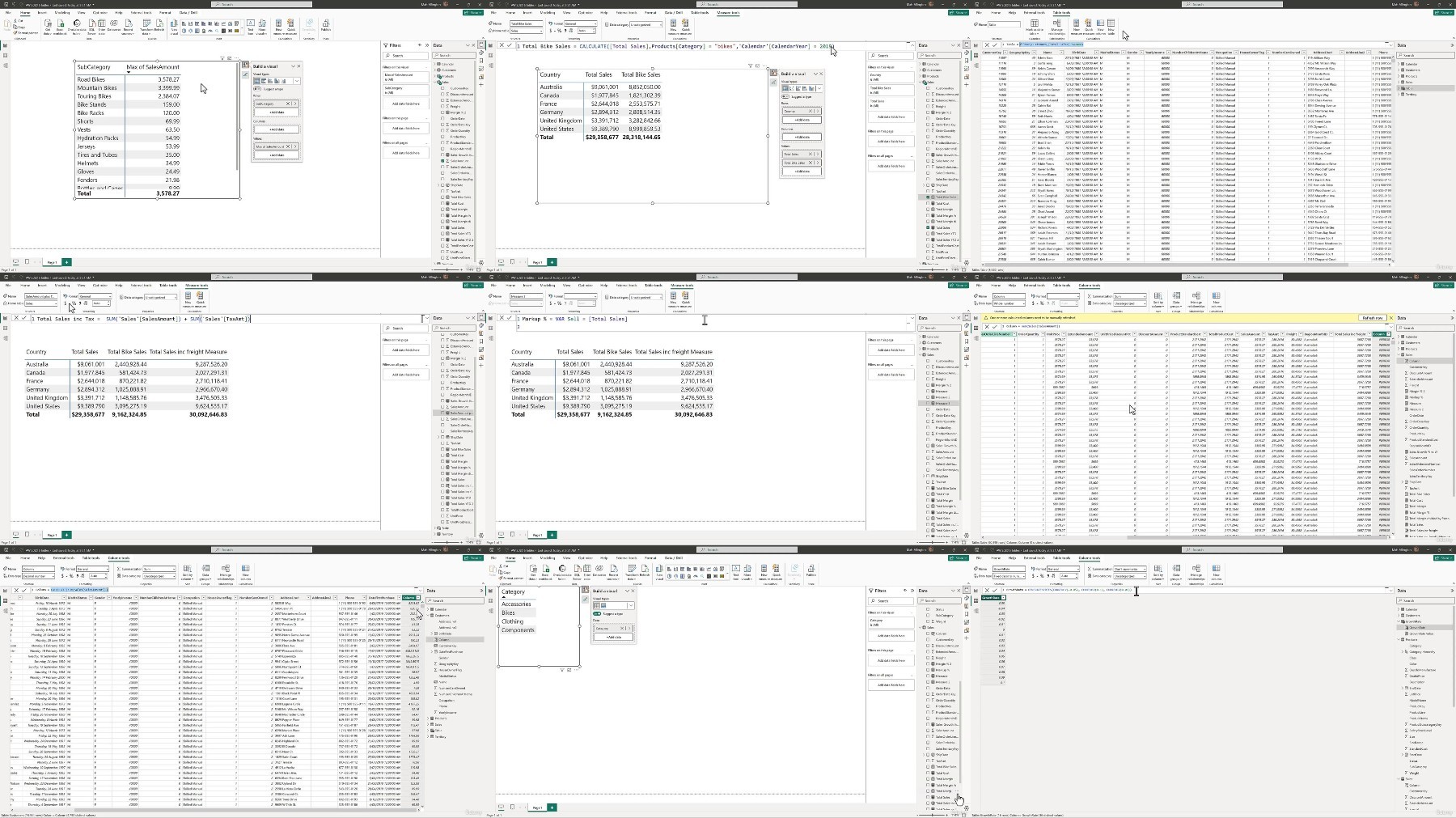Turn off Suggest a type beside Category slicer

point(597,613)
